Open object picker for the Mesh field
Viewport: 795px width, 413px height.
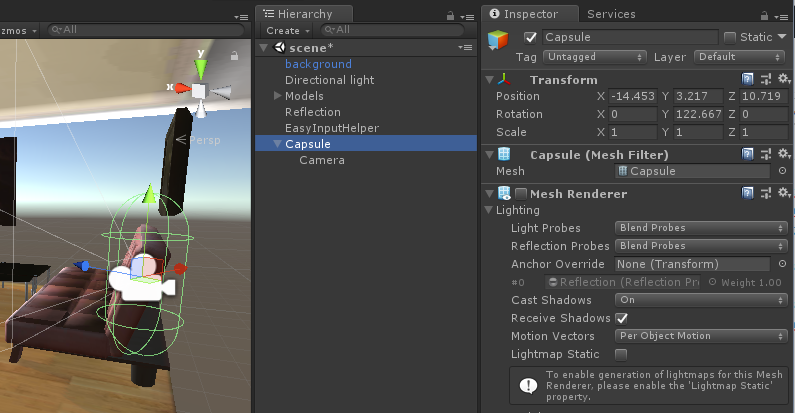(782, 171)
